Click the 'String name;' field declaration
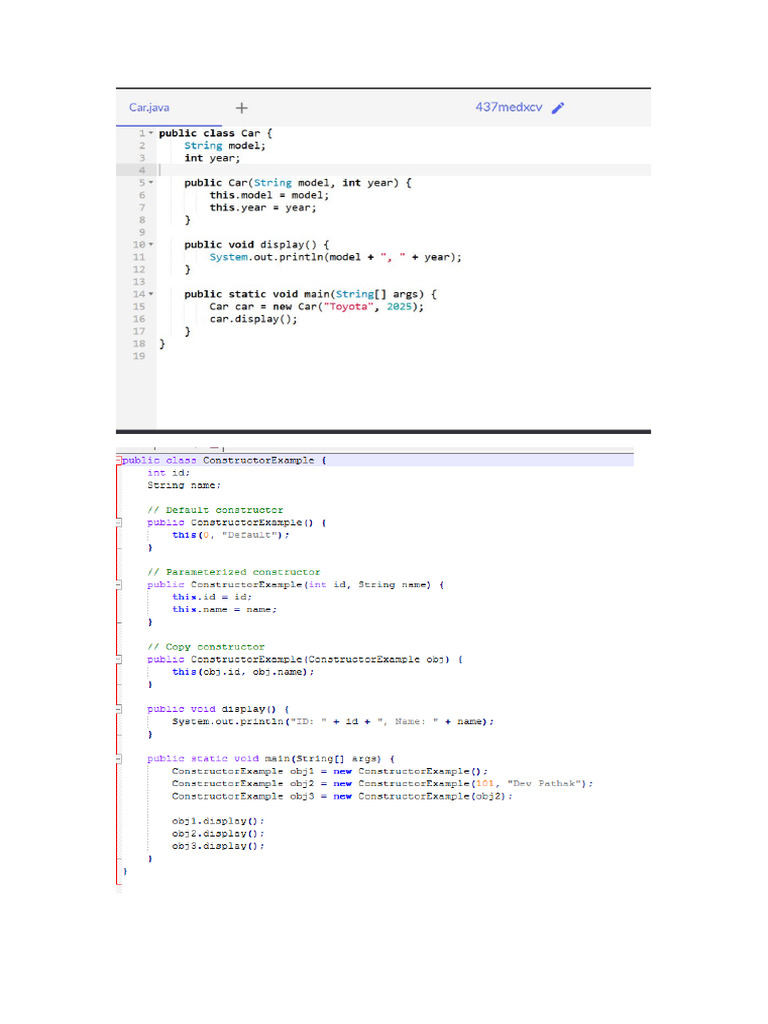The width and height of the screenshot is (768, 1024). click(x=184, y=485)
